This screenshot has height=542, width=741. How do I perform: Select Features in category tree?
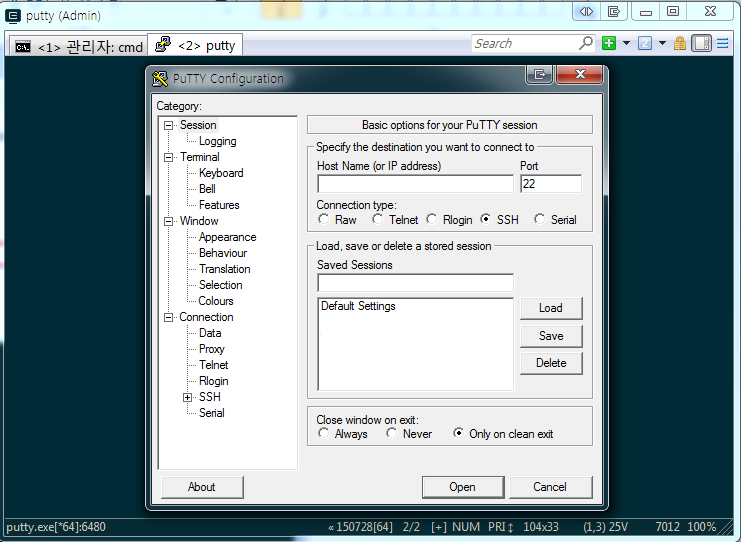(x=219, y=205)
